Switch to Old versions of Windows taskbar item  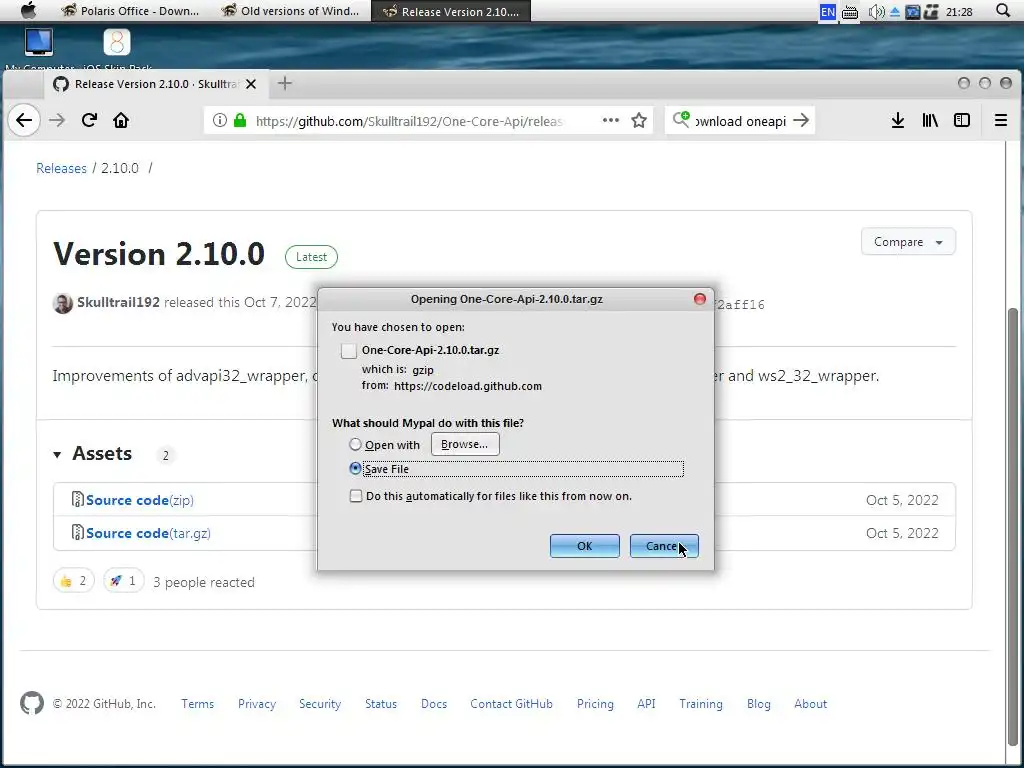point(291,11)
